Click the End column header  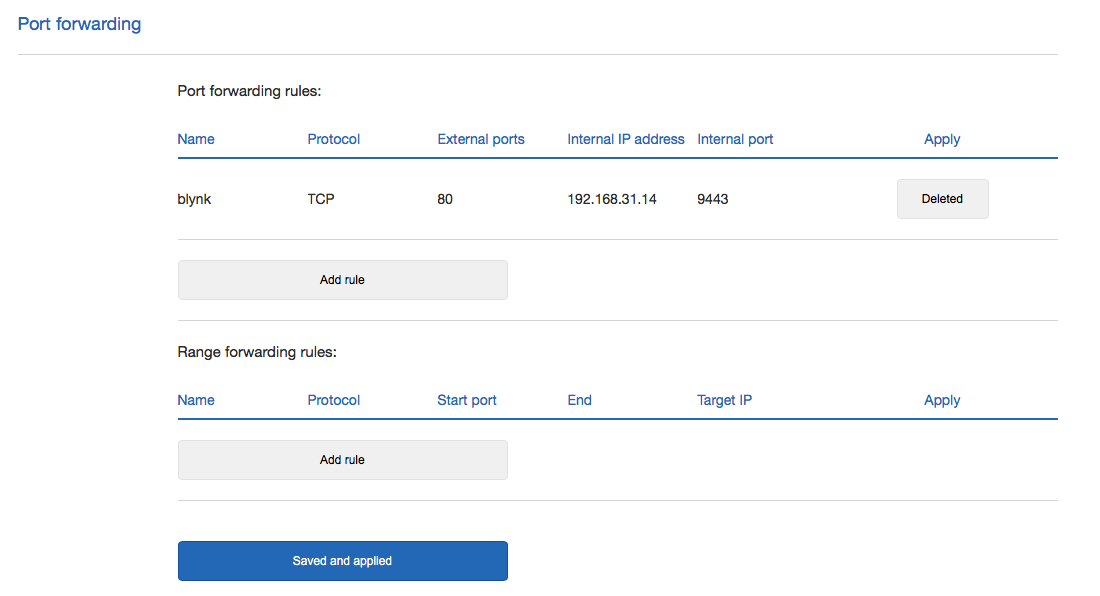[579, 400]
